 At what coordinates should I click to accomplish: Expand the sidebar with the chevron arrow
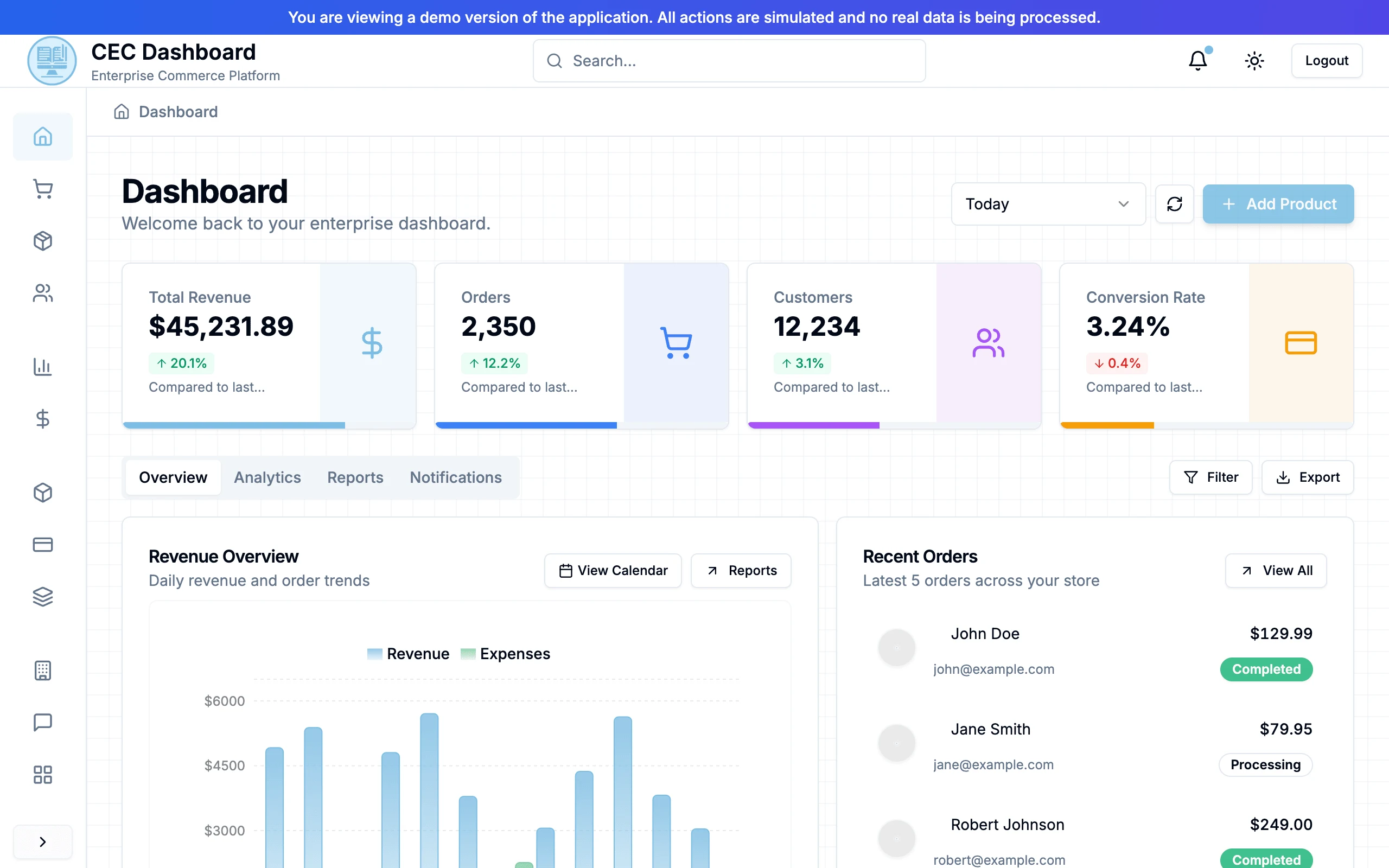click(x=42, y=841)
